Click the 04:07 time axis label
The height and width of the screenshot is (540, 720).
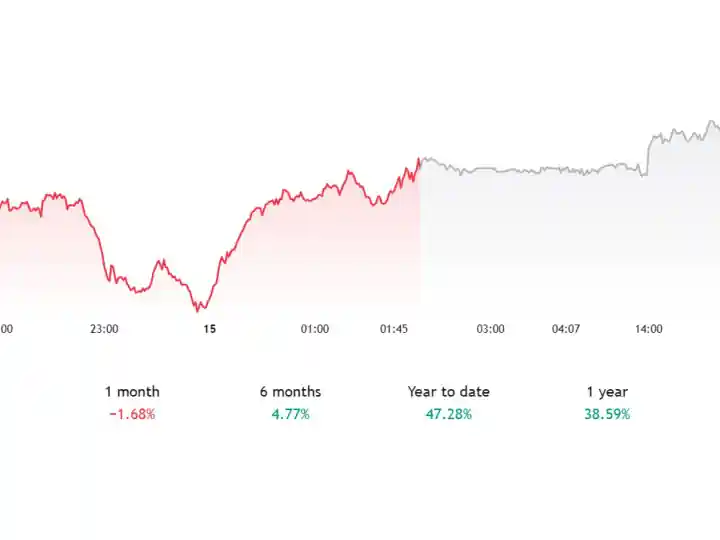tap(566, 329)
